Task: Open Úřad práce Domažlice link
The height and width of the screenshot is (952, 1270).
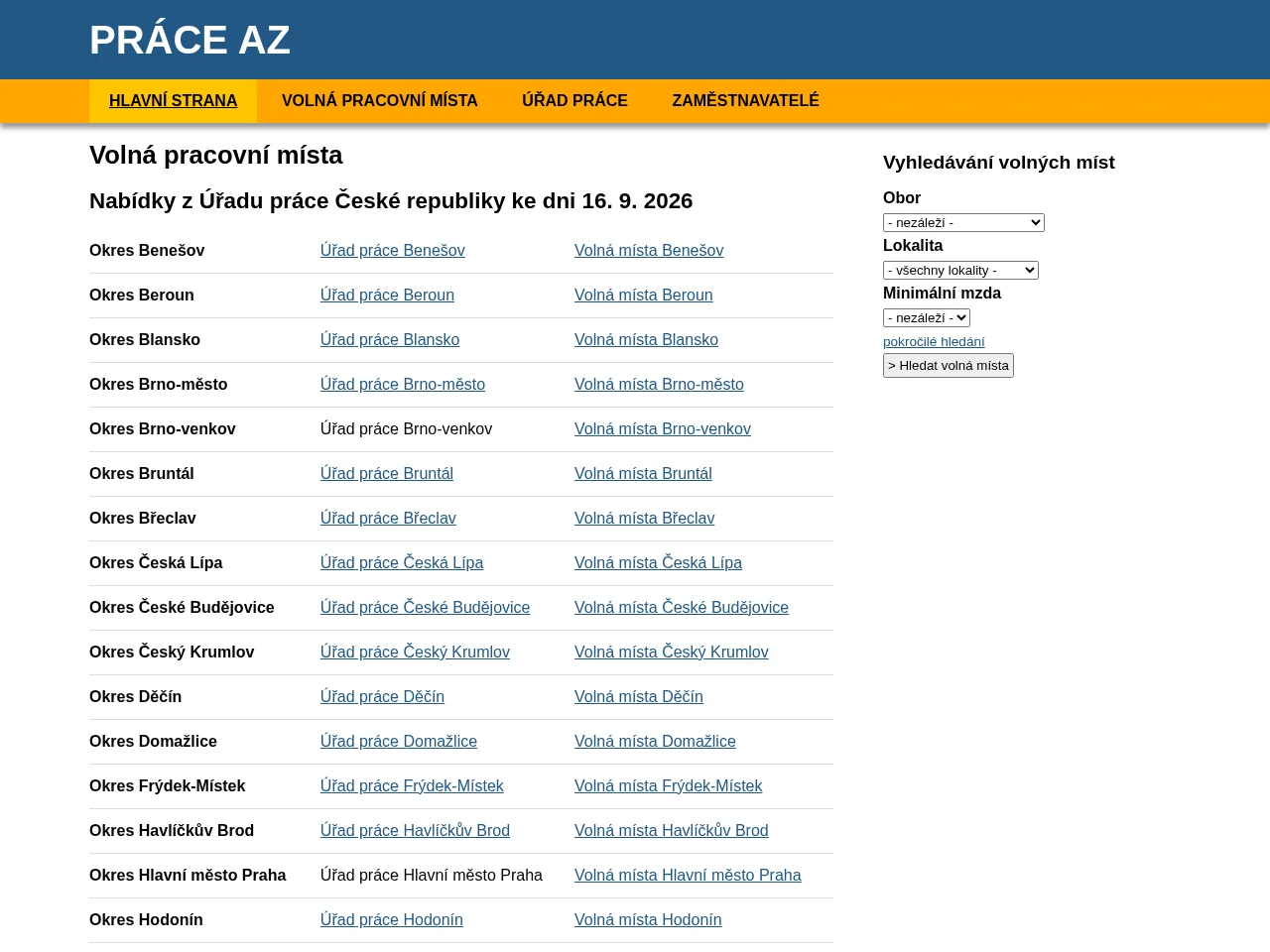Action: pos(399,742)
